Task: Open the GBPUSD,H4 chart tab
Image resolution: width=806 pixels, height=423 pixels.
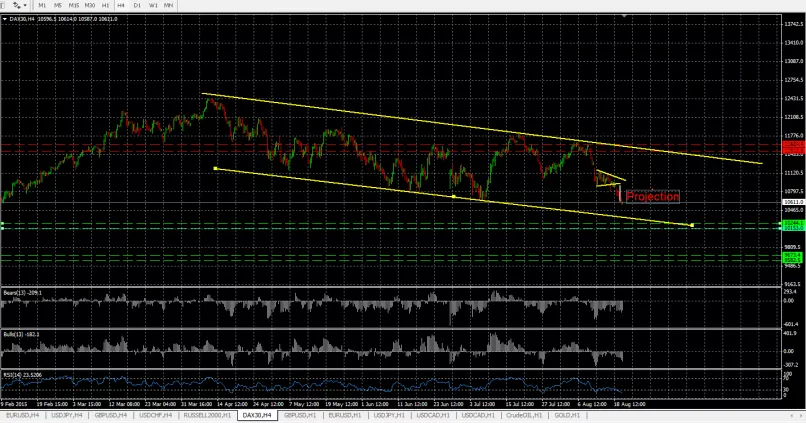Action: pyautogui.click(x=111, y=415)
